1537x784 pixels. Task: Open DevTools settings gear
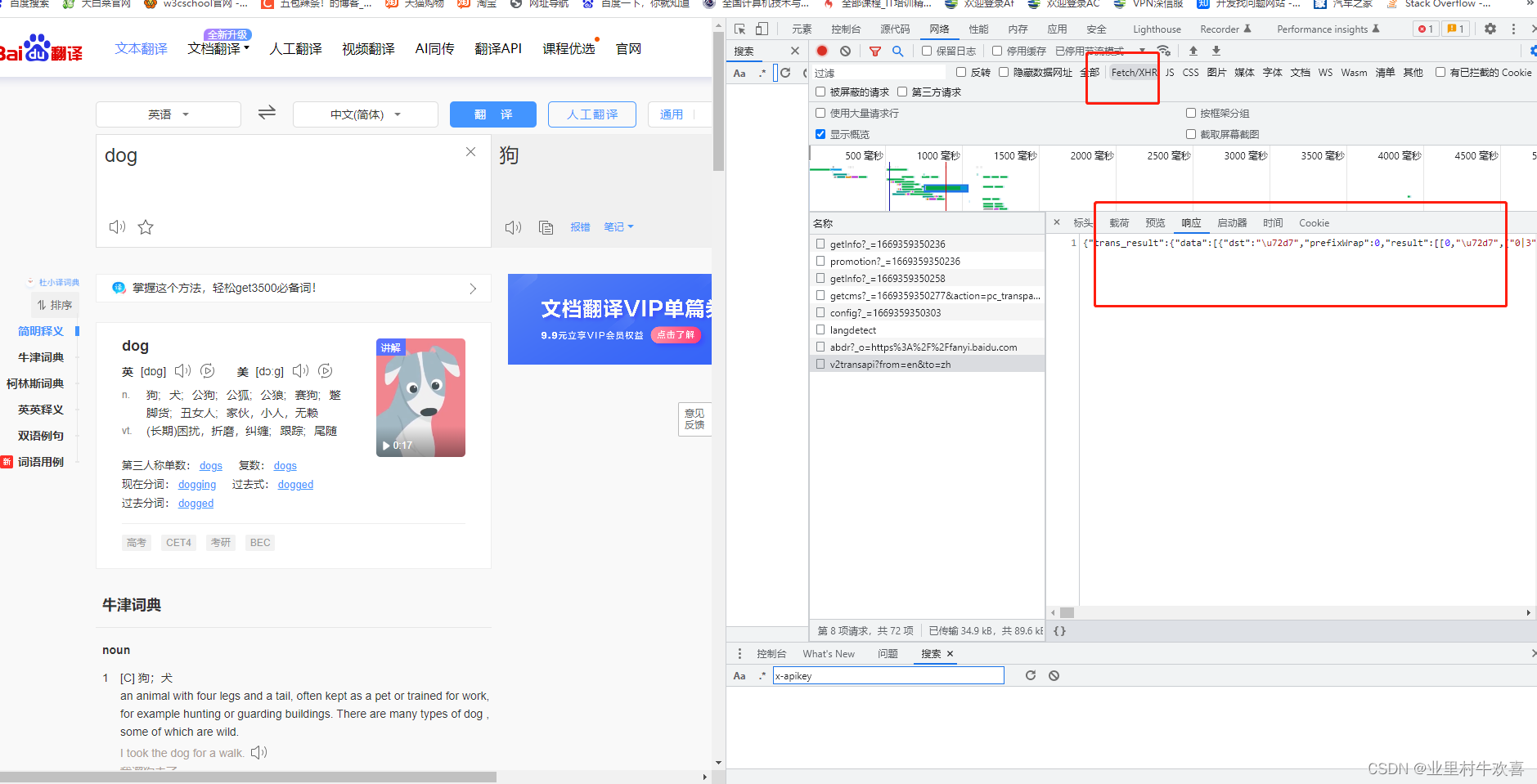point(1490,29)
